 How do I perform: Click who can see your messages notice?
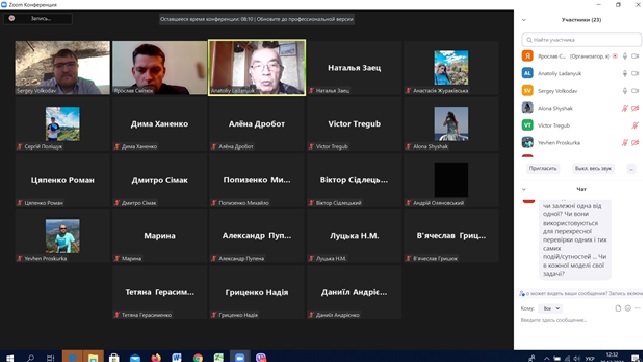click(581, 294)
